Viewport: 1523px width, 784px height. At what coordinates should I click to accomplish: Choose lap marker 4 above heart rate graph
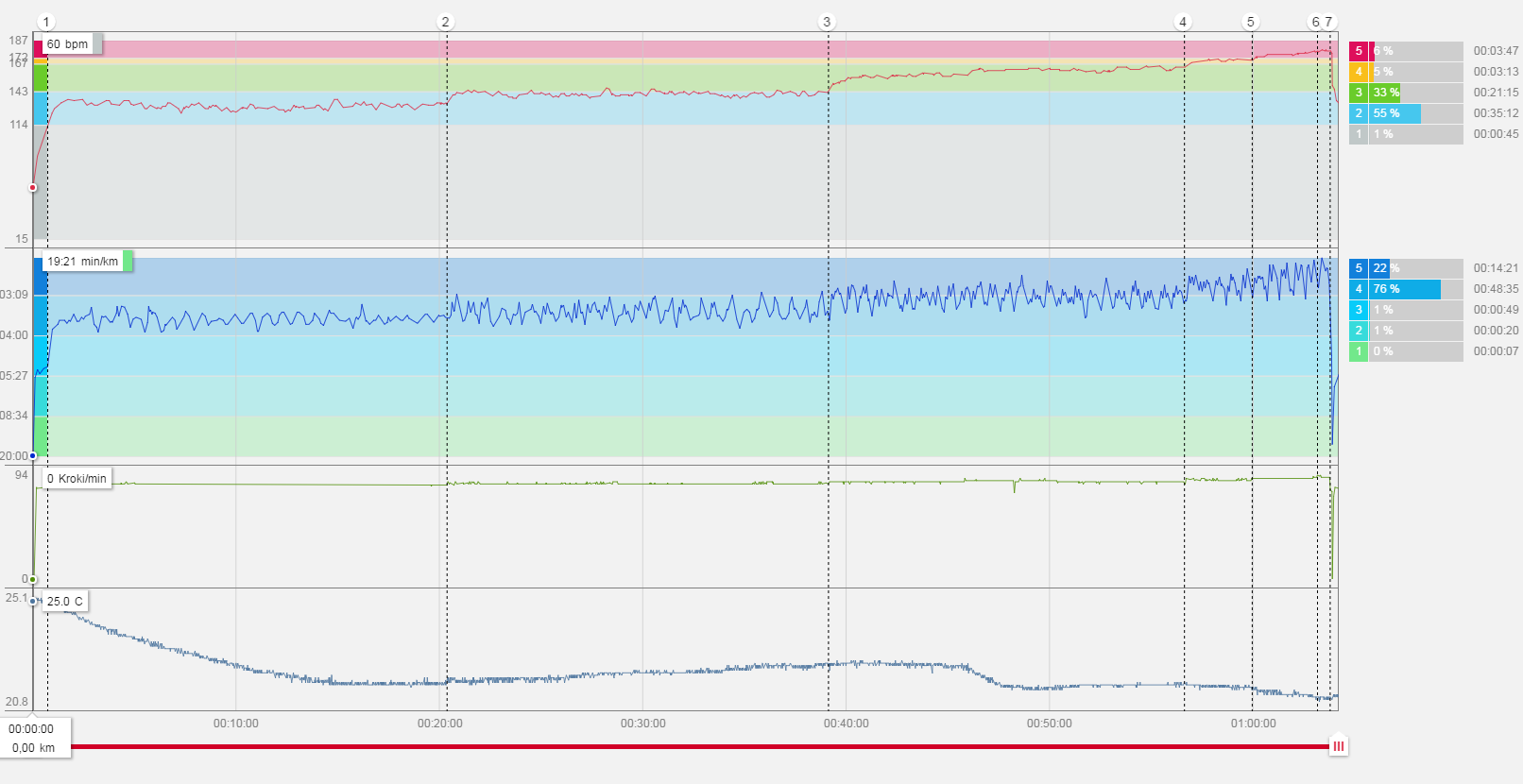coord(1183,22)
